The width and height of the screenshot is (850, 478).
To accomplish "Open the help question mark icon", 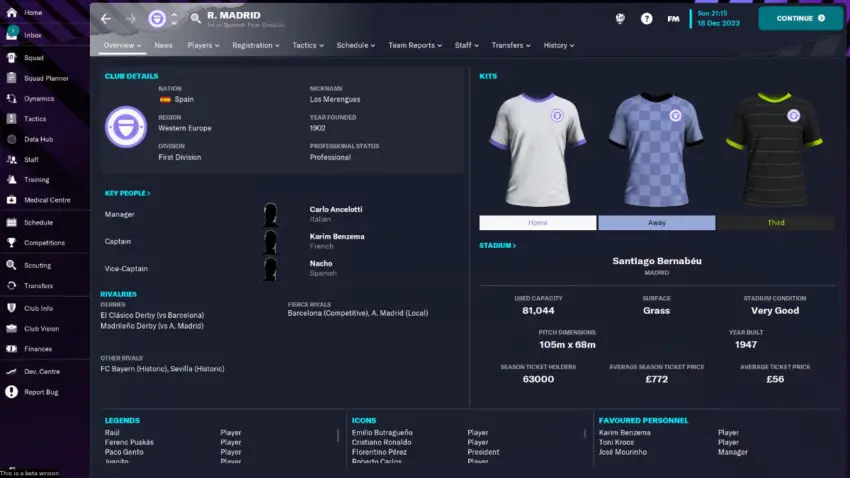I will point(646,19).
